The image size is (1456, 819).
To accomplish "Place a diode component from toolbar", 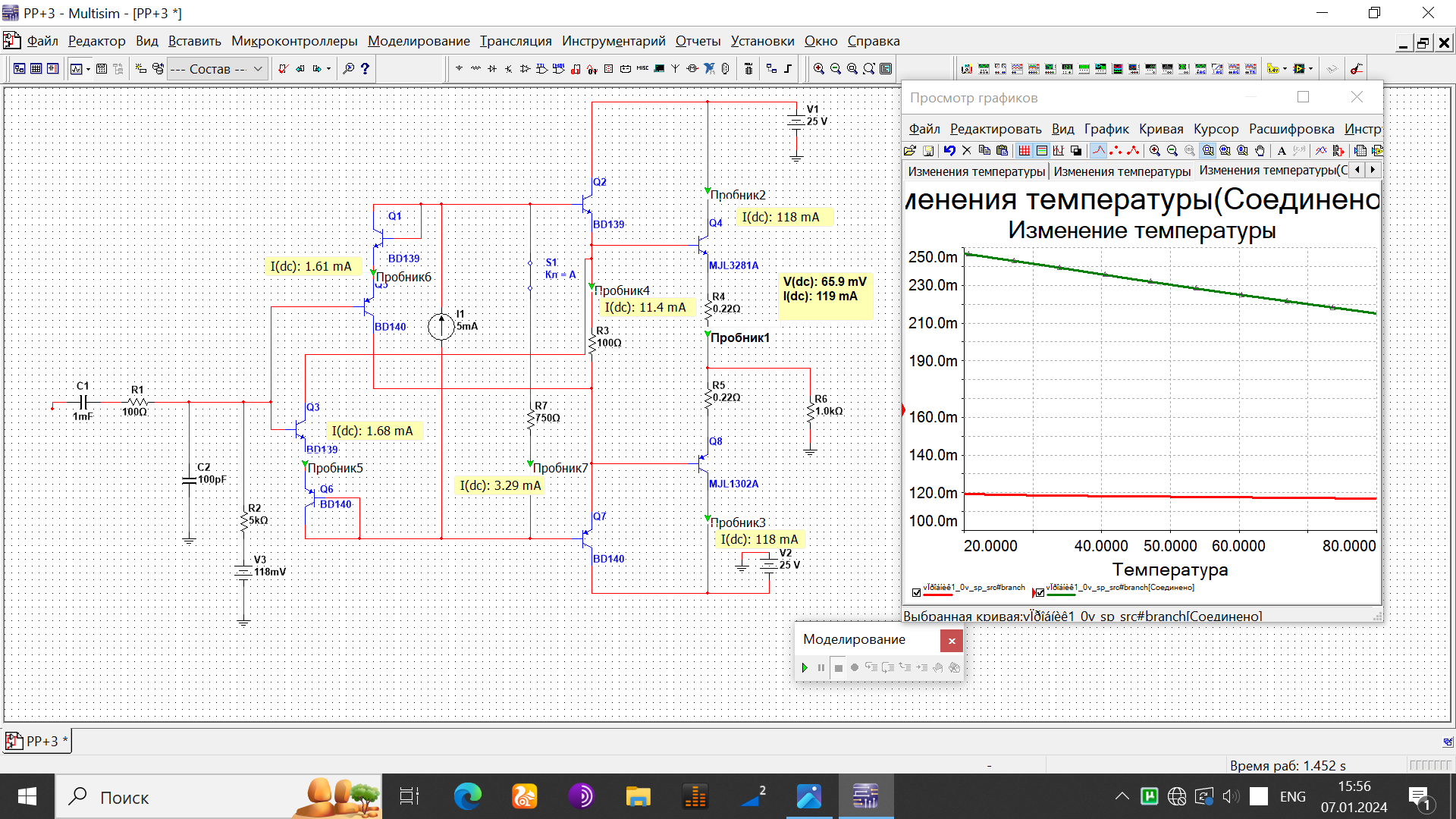I will [492, 69].
